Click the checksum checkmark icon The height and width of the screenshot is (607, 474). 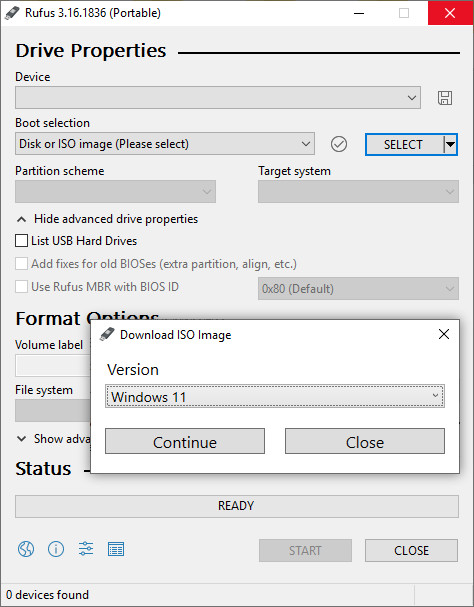pos(339,144)
